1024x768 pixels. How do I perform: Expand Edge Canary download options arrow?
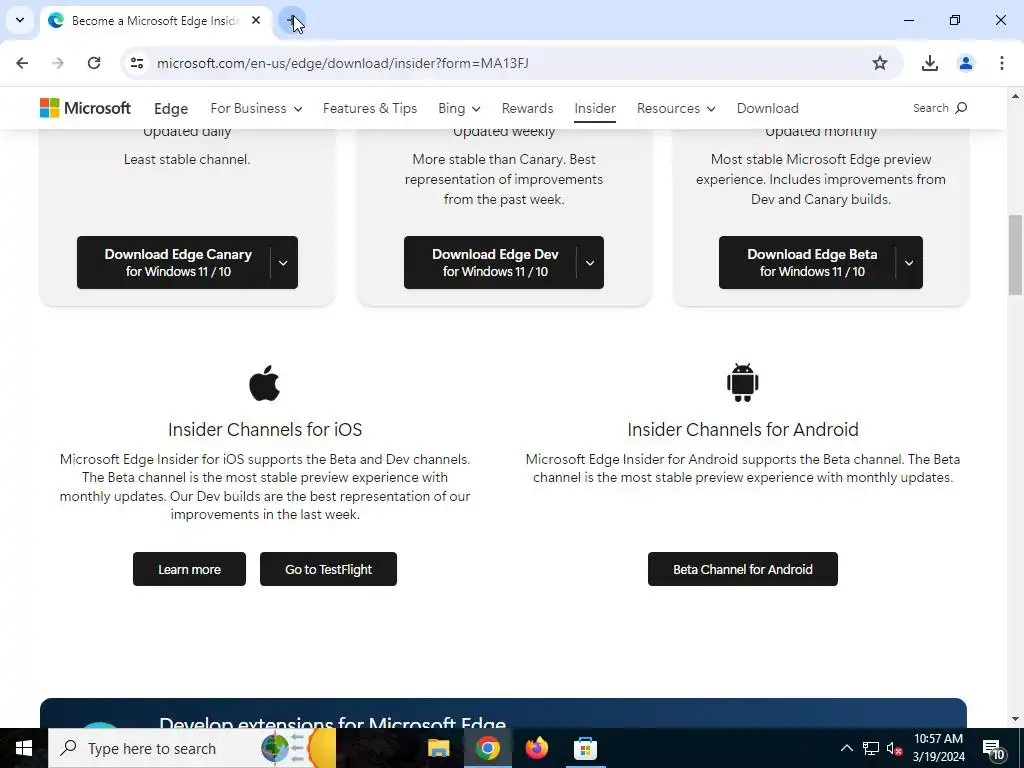tap(283, 263)
